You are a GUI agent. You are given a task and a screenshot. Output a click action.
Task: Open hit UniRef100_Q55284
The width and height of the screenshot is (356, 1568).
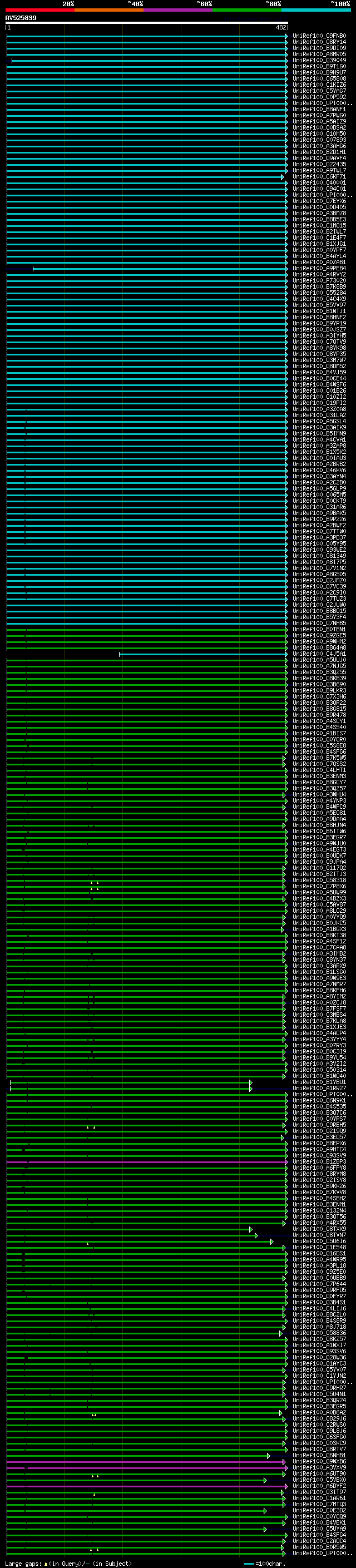[x=319, y=293]
